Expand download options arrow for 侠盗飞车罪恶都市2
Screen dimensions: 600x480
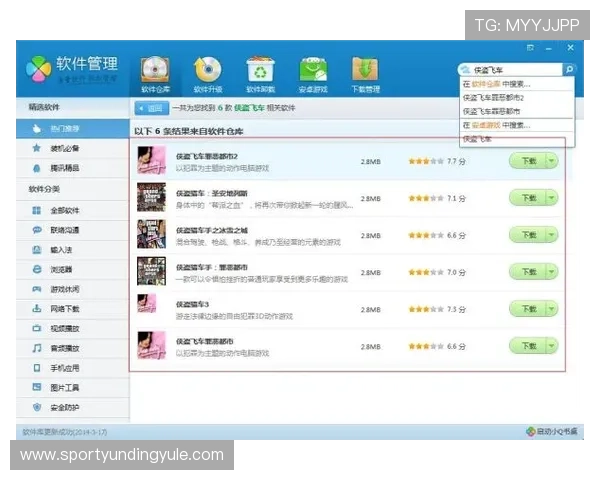[552, 161]
